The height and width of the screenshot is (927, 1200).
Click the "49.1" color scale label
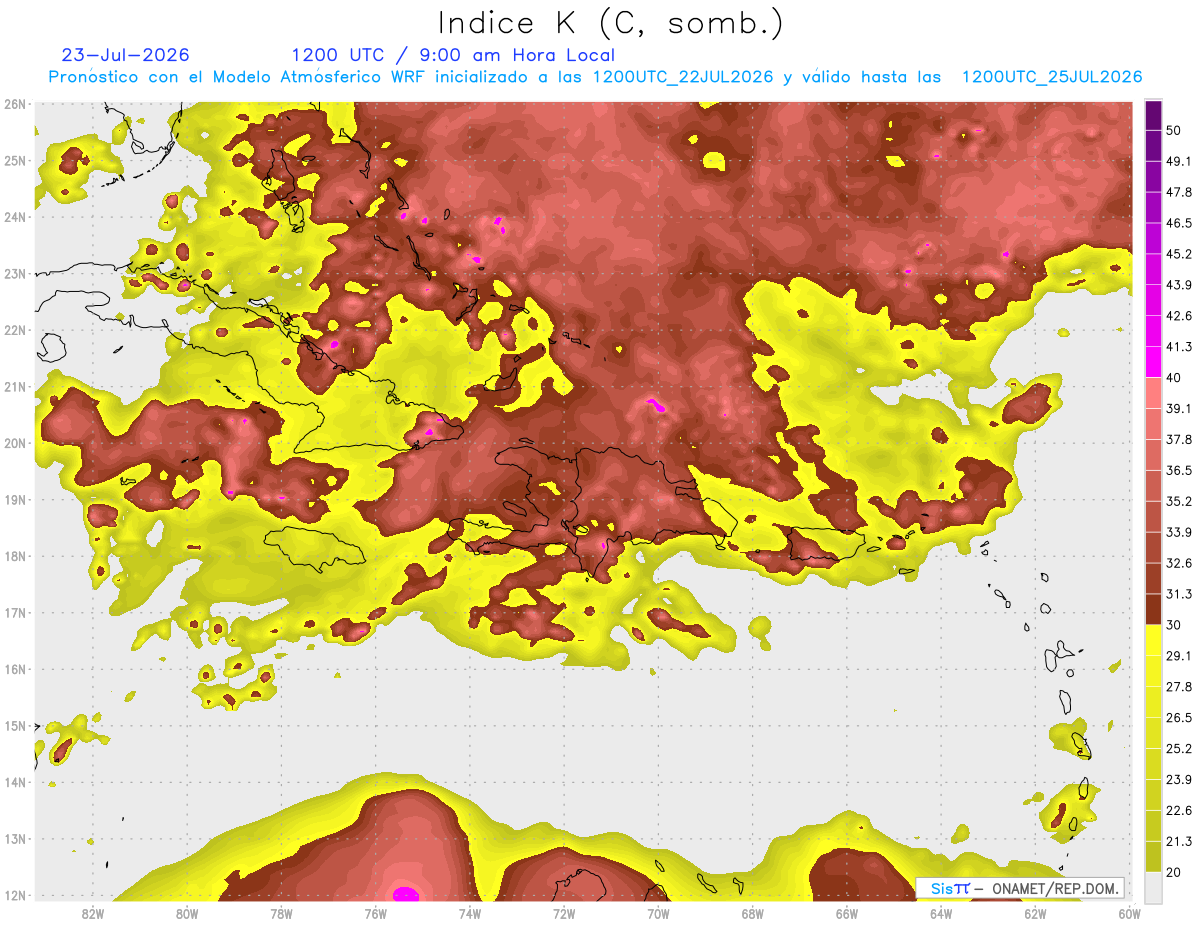tap(1179, 160)
